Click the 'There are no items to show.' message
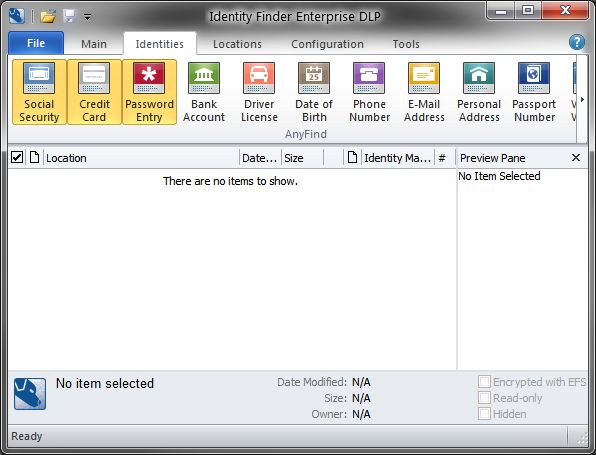Screen dimensions: 596x455 (x=230, y=181)
